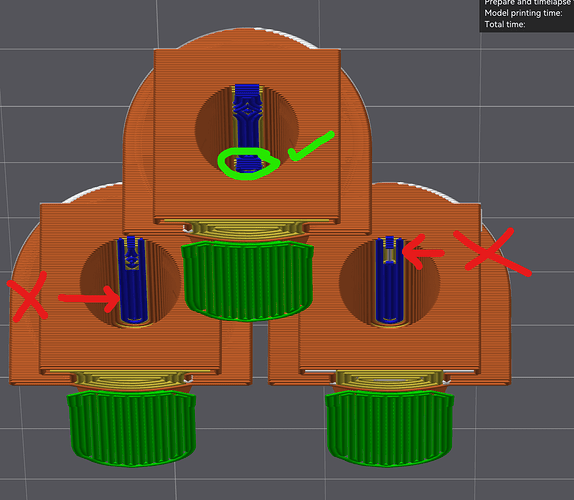
Task: Click the "Prepare and timelapse" line
Action: pyautogui.click(x=528, y=3)
